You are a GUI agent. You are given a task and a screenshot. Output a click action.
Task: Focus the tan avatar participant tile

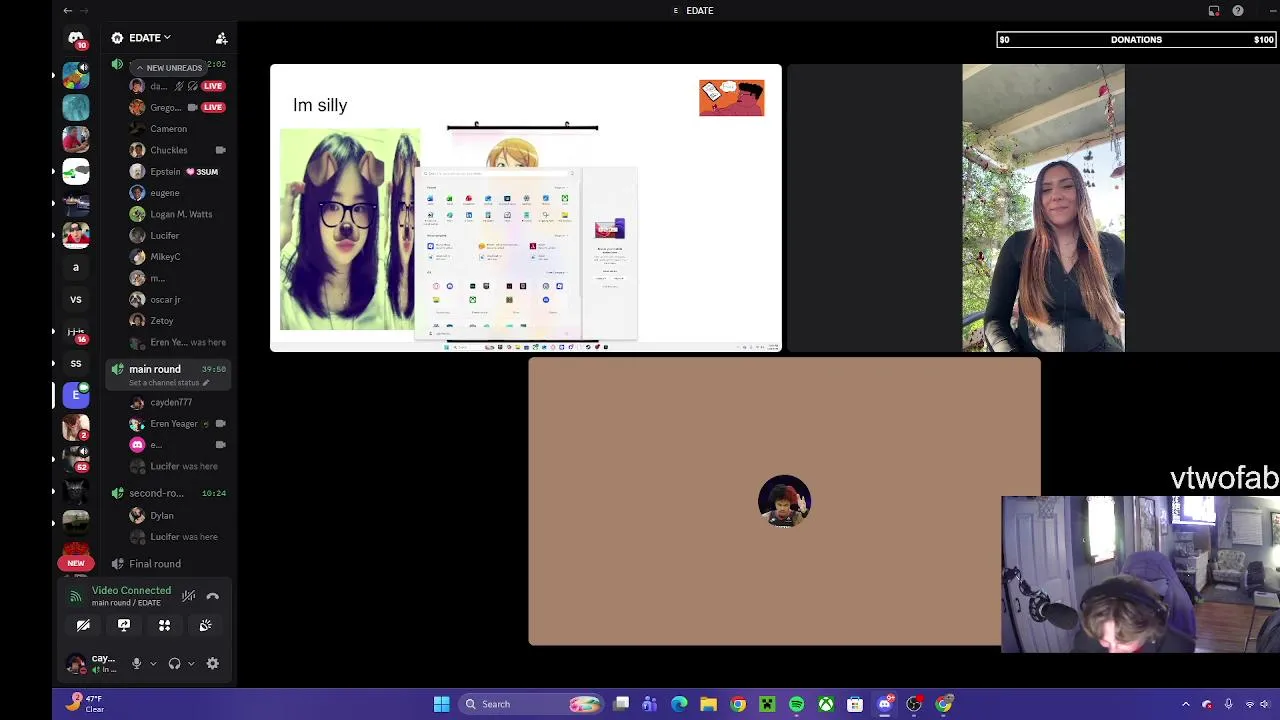tap(784, 502)
